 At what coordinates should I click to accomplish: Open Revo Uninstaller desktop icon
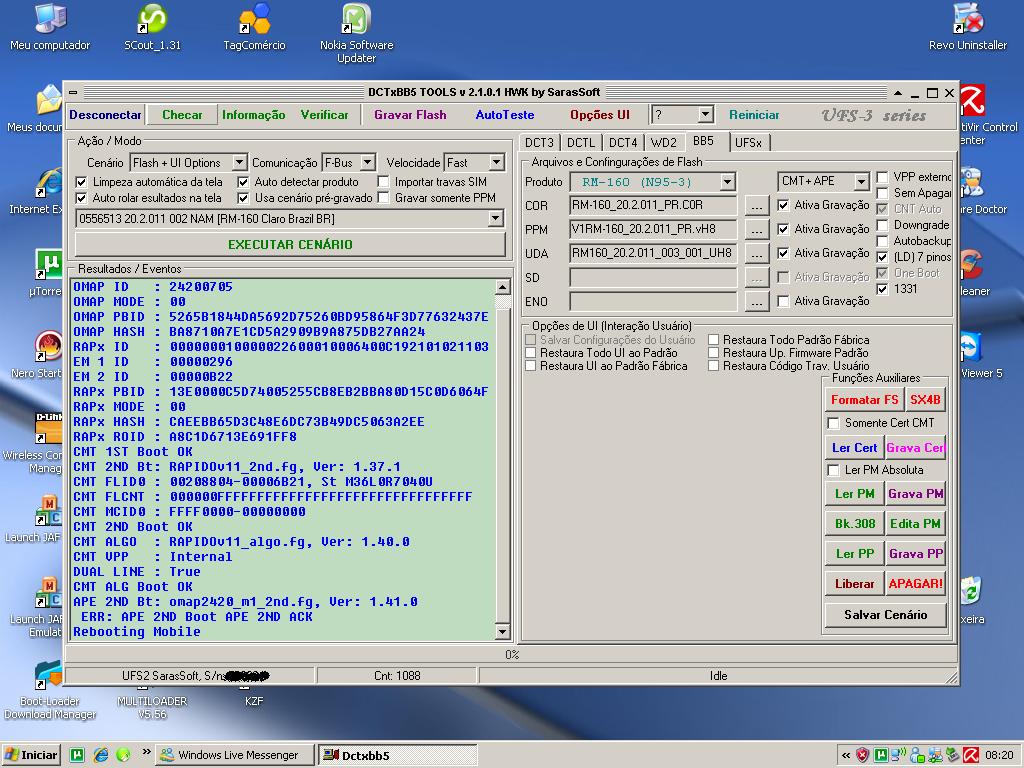[x=968, y=27]
